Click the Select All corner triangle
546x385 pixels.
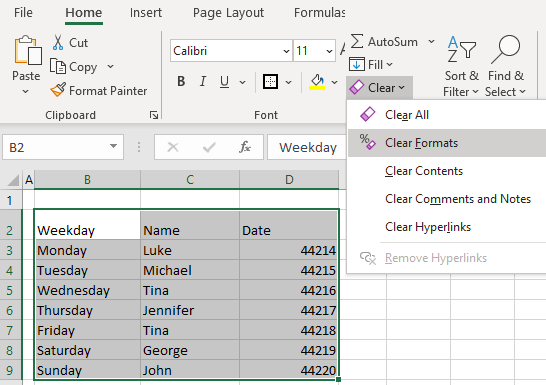pos(13,180)
